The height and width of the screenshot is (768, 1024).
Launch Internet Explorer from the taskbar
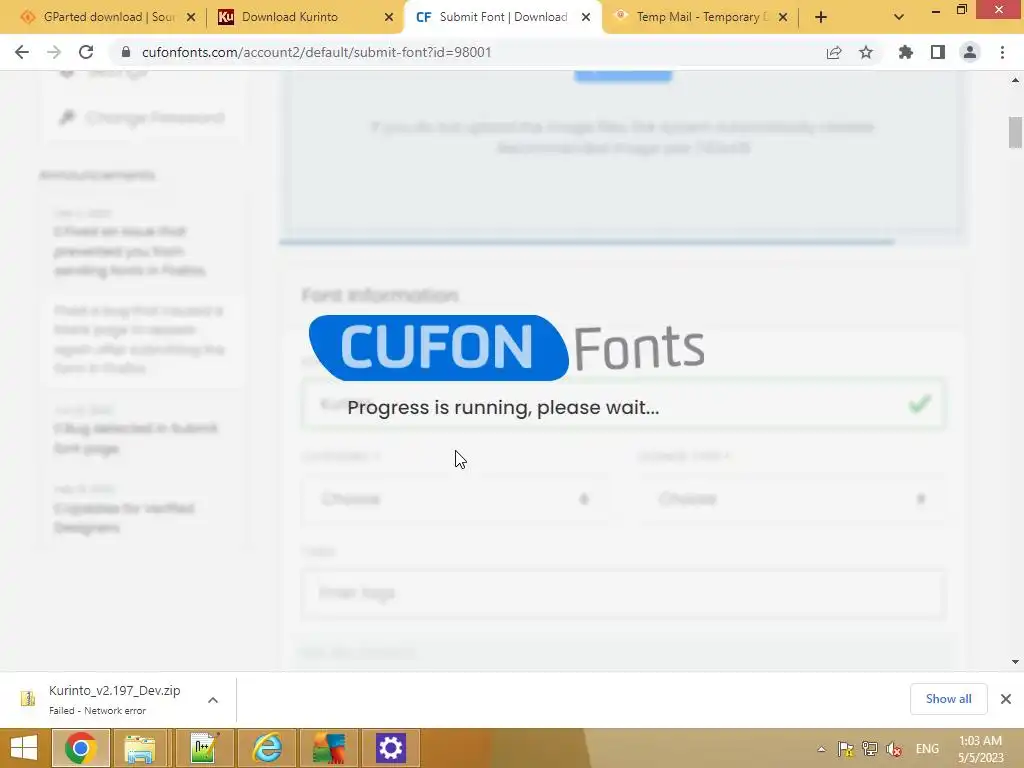(x=267, y=748)
